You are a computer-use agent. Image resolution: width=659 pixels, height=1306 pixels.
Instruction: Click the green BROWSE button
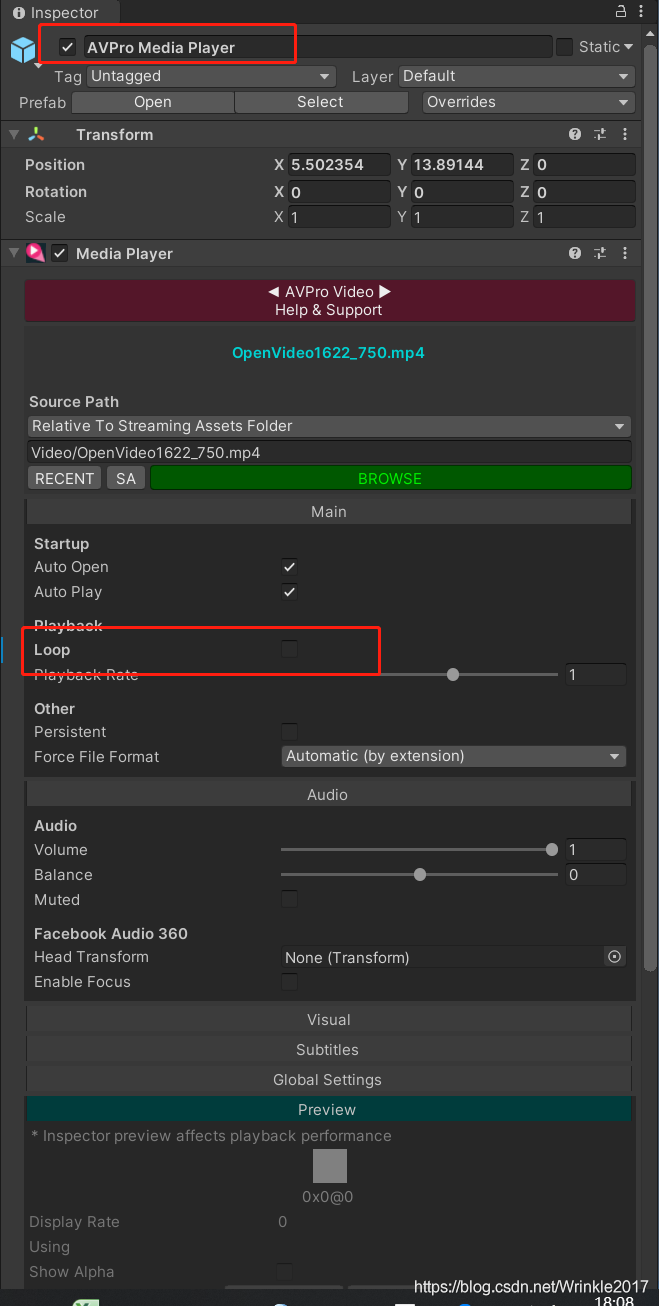point(390,478)
